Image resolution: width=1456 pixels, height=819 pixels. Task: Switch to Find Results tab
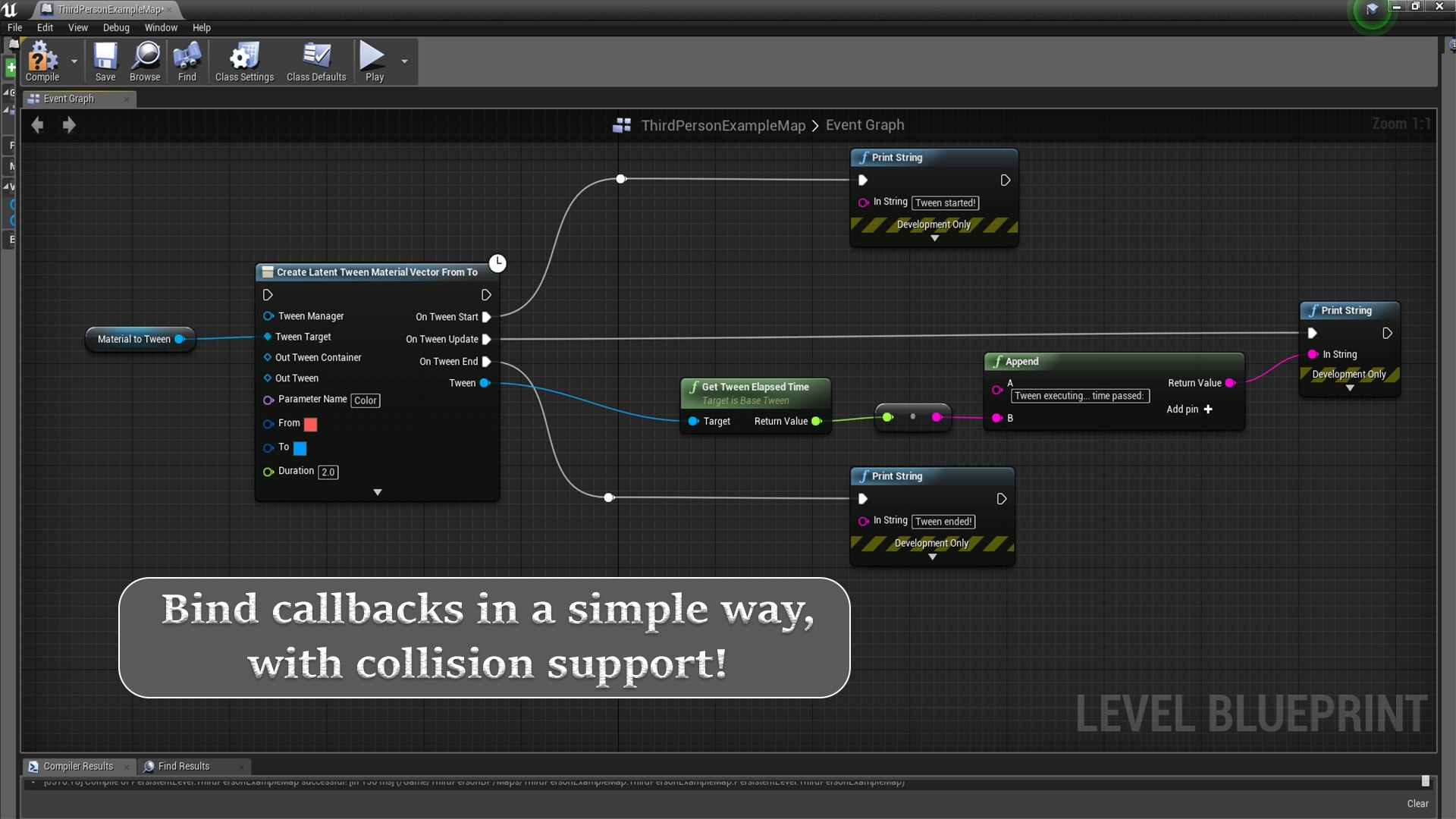(184, 766)
